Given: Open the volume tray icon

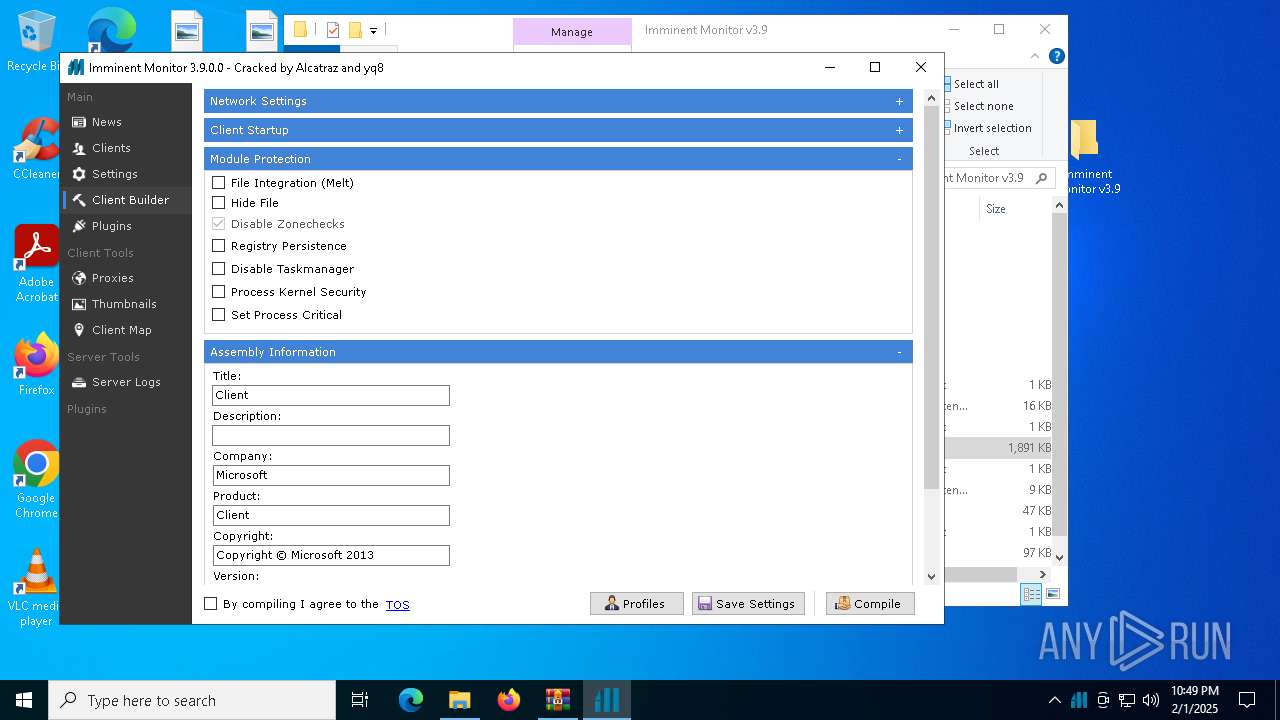Looking at the screenshot, I should 1151,700.
